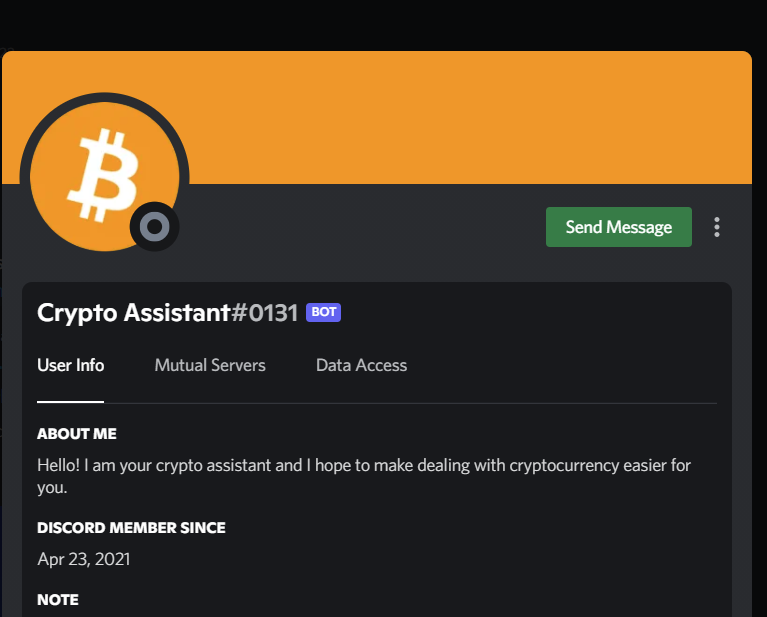Click the BOT badge beside the username
The image size is (767, 617).
[x=324, y=312]
